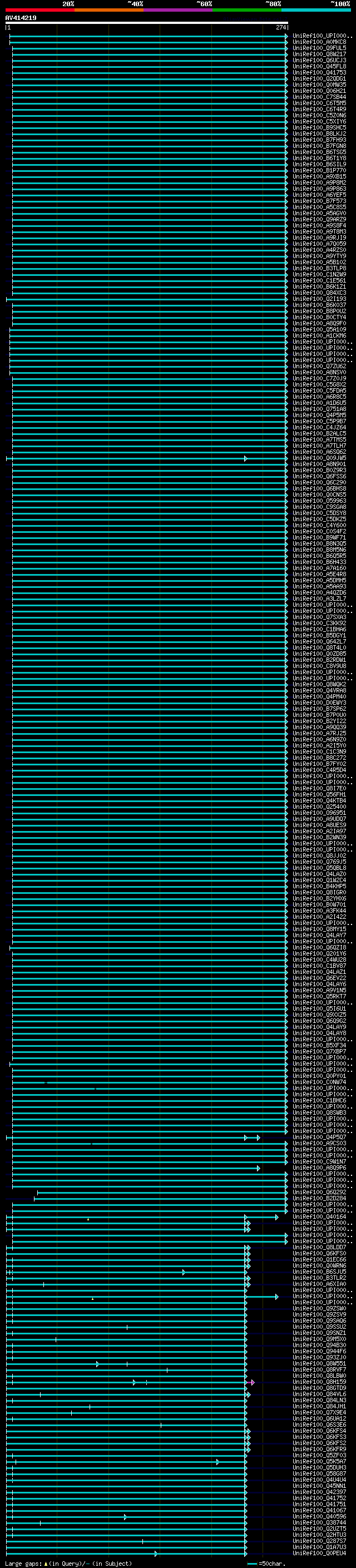Click label UniRef100_Q751A8
The image size is (356, 1568).
(x=319, y=409)
